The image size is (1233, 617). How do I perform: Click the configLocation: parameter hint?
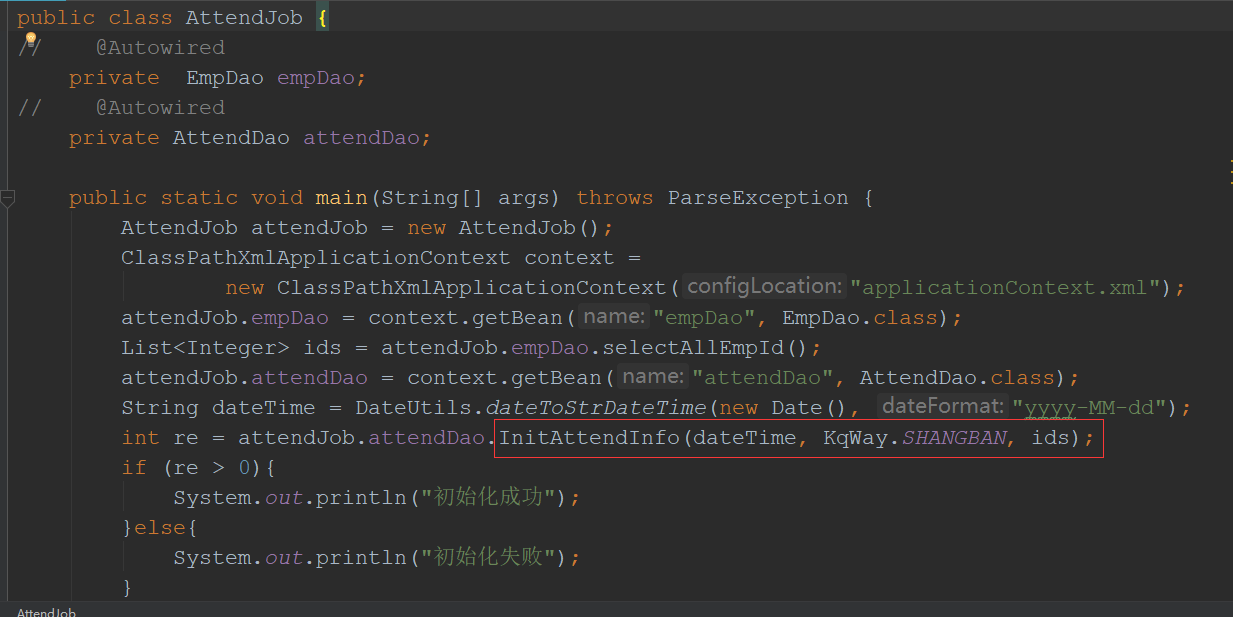(x=765, y=287)
